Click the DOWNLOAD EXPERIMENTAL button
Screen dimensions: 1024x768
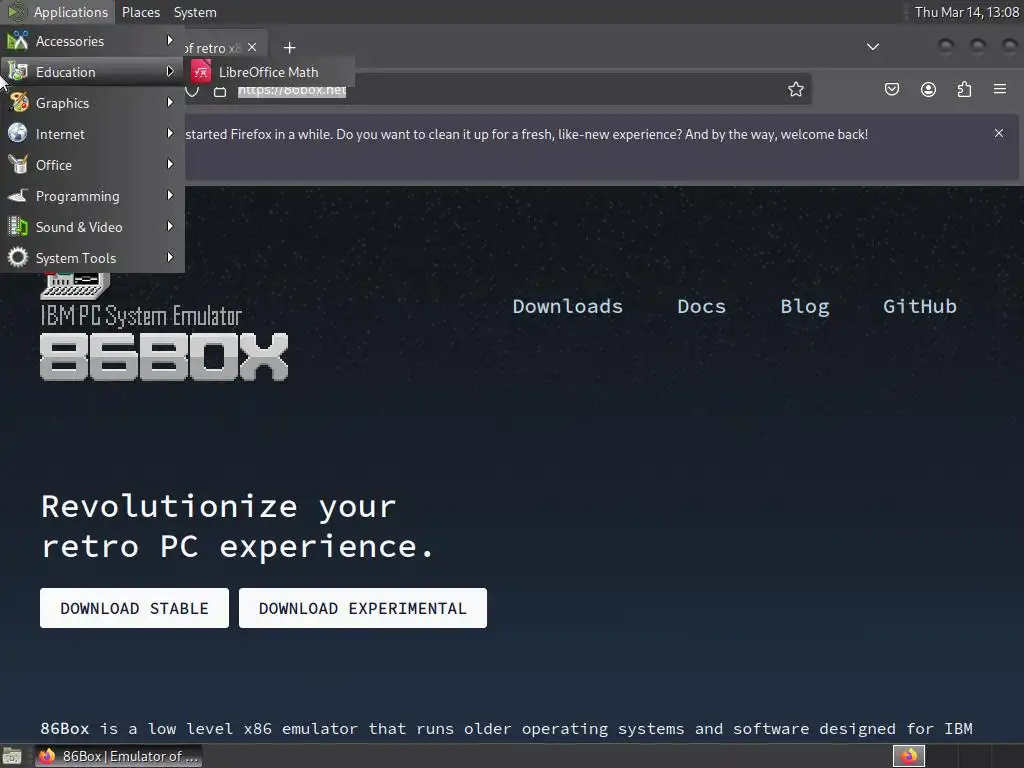tap(362, 608)
